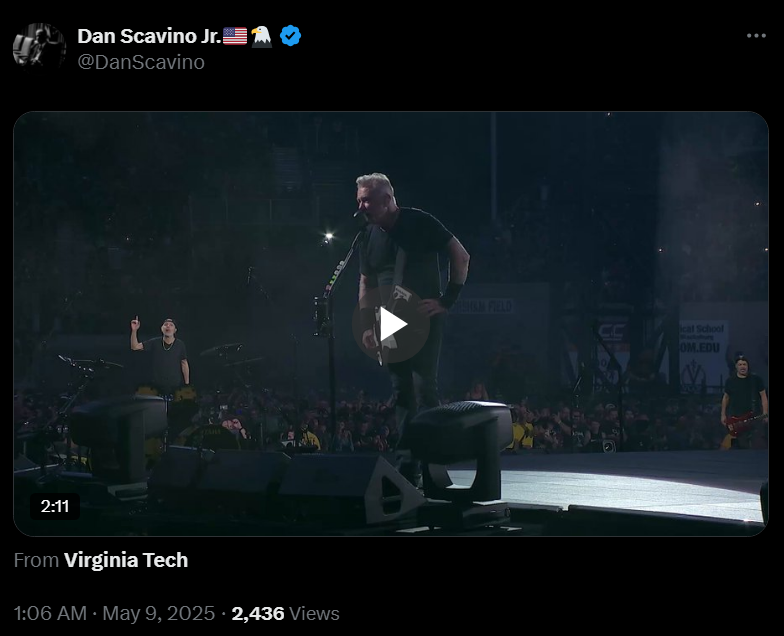Click the eagle emoji beside the name

(262, 36)
